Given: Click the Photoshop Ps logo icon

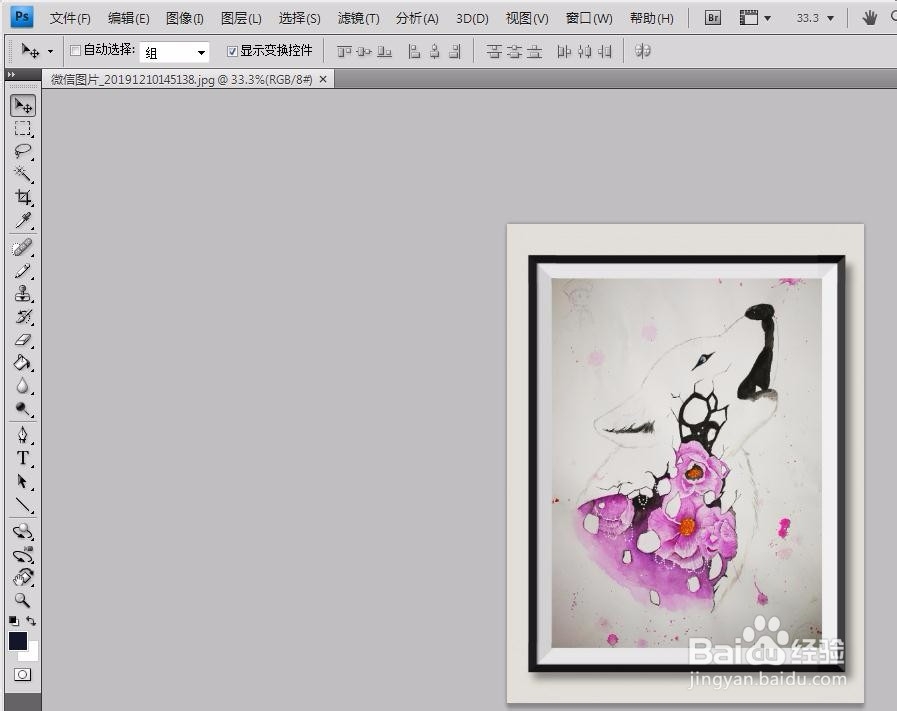Looking at the screenshot, I should (x=22, y=16).
